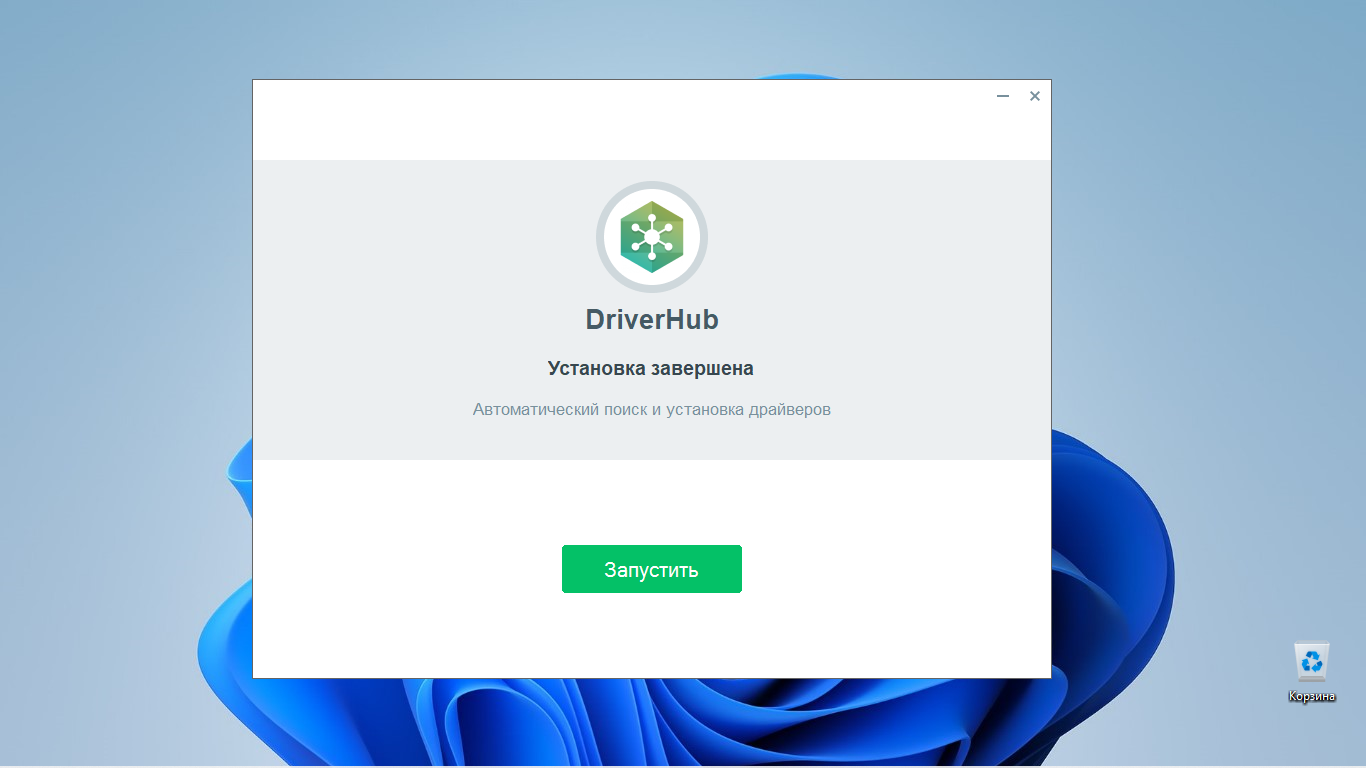This screenshot has width=1366, height=768.
Task: Close the DriverHub installer
Action: tap(1035, 96)
